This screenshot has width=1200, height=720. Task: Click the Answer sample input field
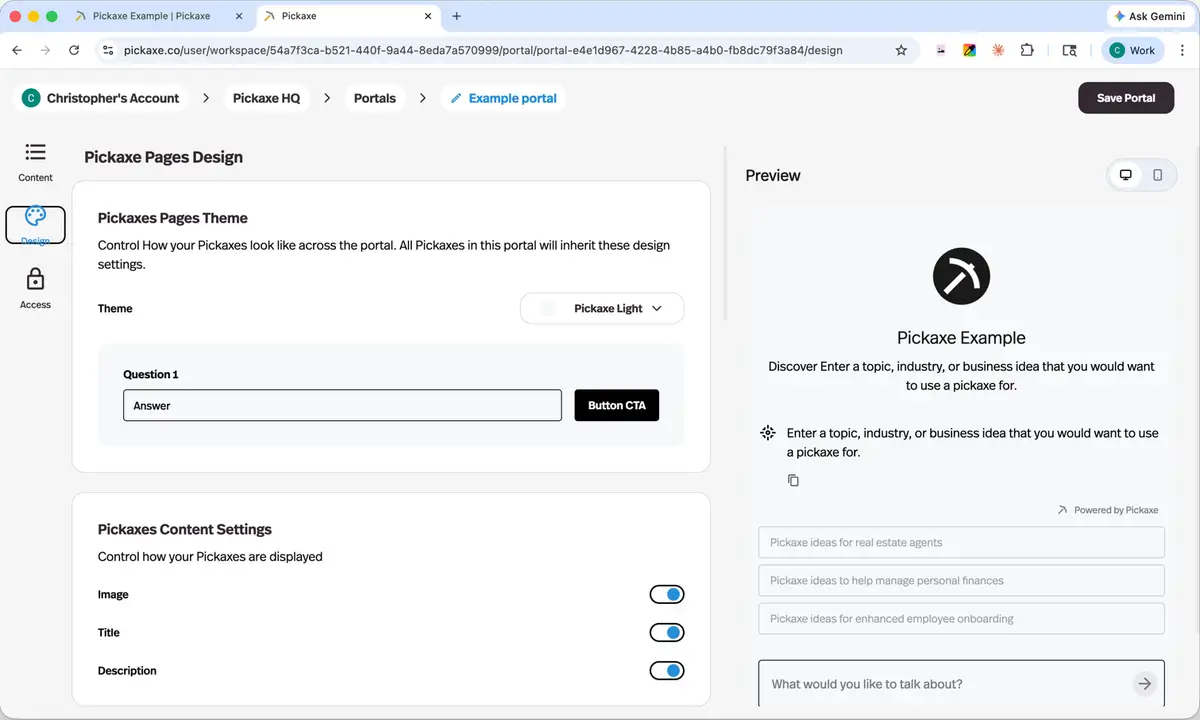(342, 405)
